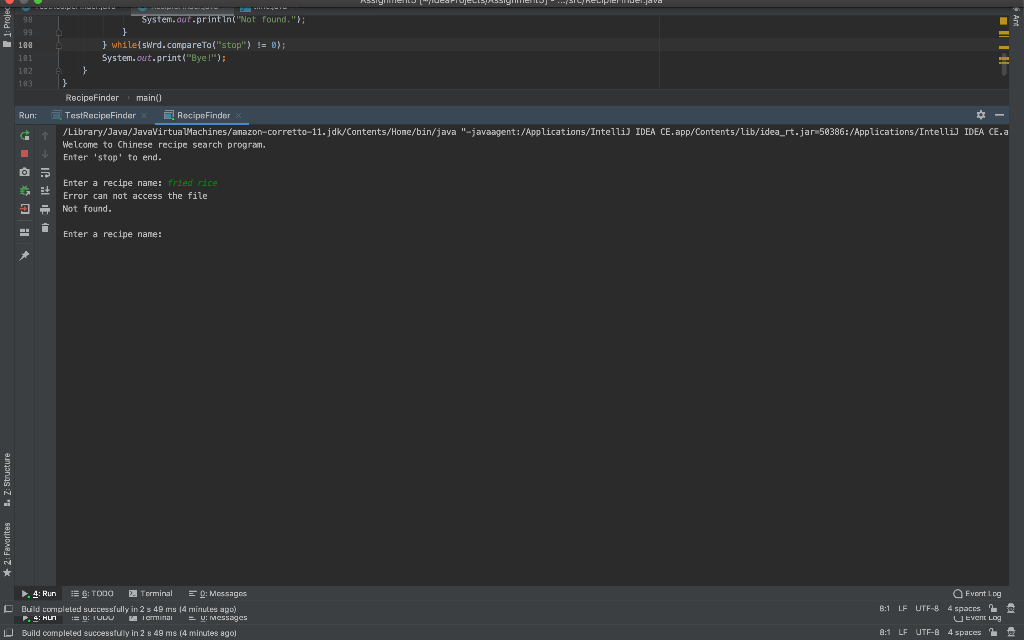Click yellow inspection warning indicator in editor
1024x640 pixels.
pos(1003,21)
